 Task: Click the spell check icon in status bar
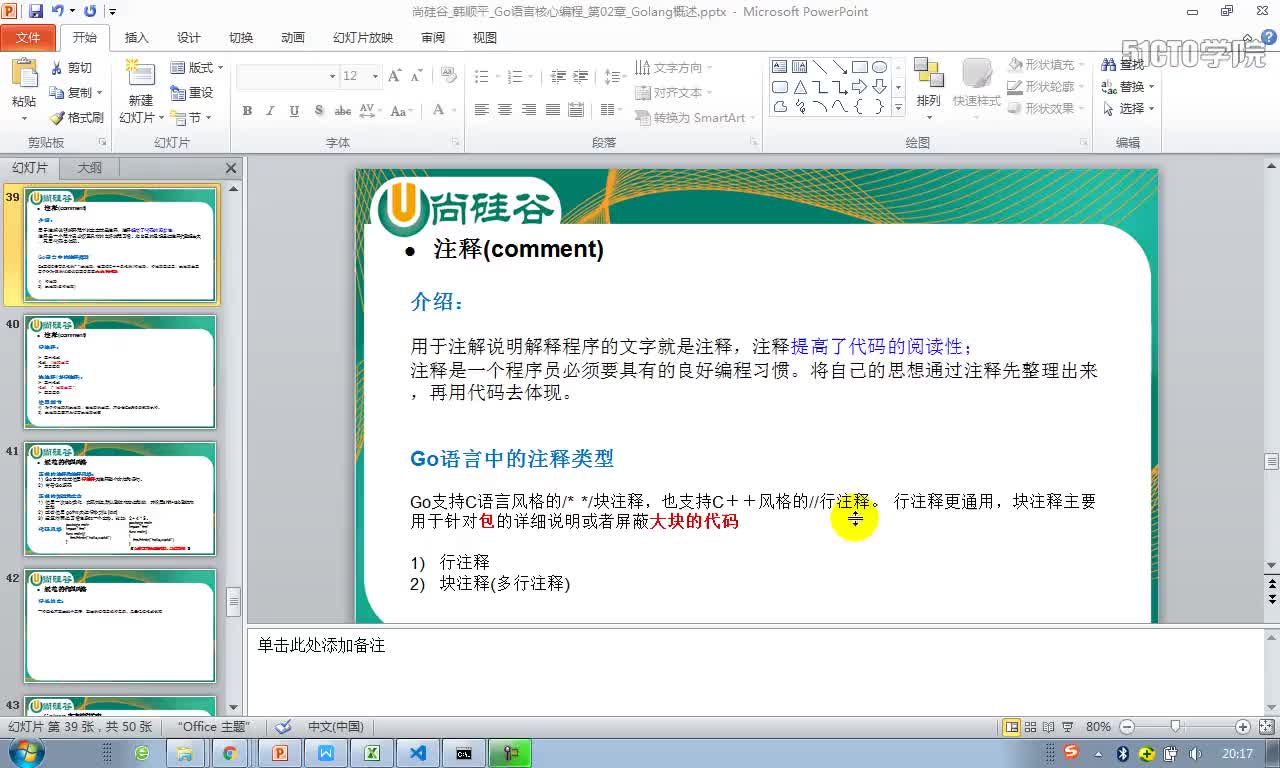click(x=284, y=727)
